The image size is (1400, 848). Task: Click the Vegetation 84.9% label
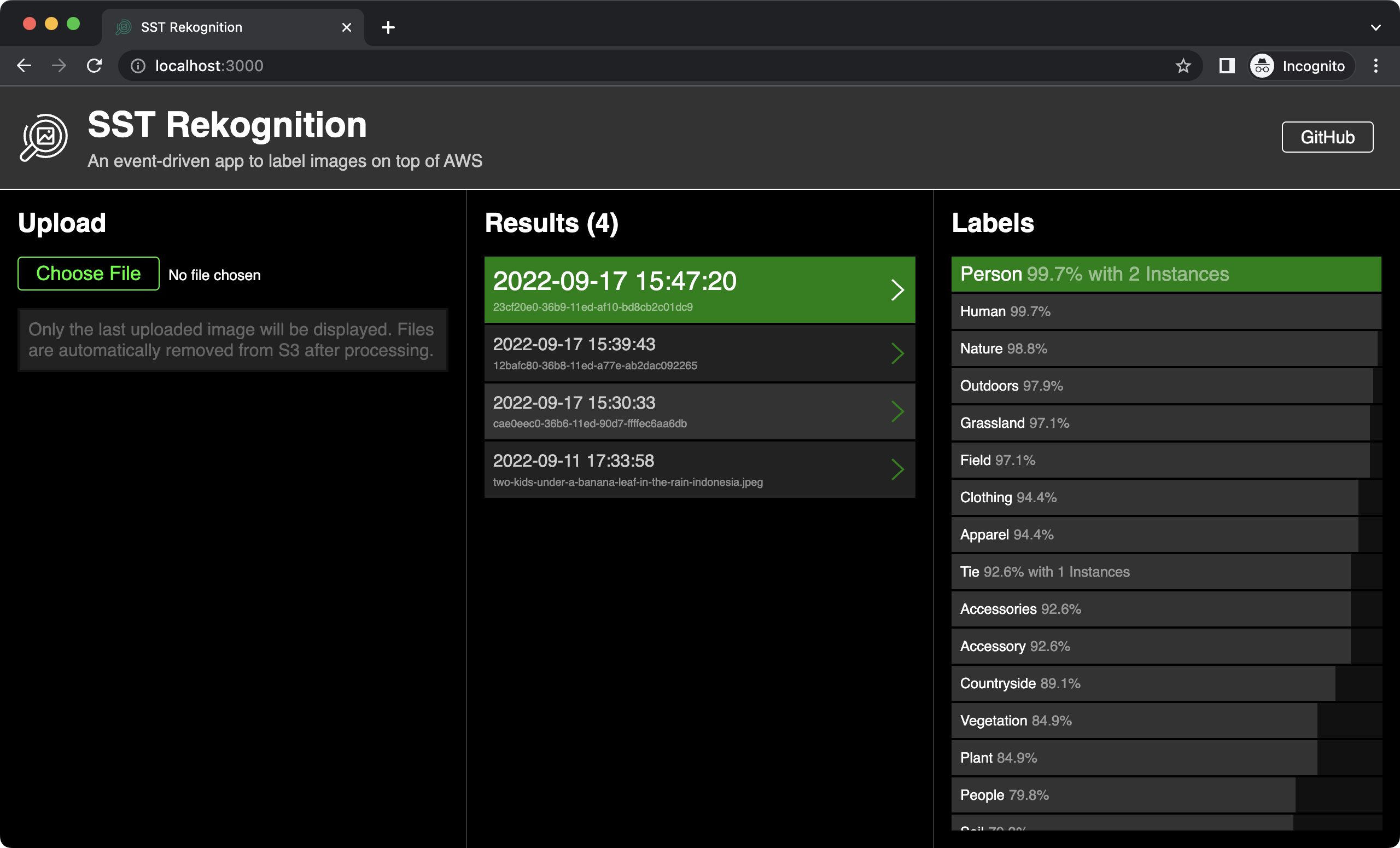pyautogui.click(x=1166, y=721)
